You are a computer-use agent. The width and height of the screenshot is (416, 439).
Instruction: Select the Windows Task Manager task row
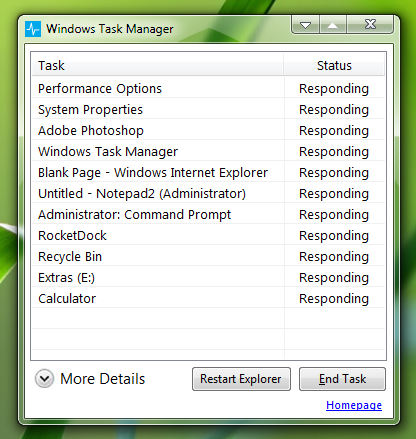208,152
